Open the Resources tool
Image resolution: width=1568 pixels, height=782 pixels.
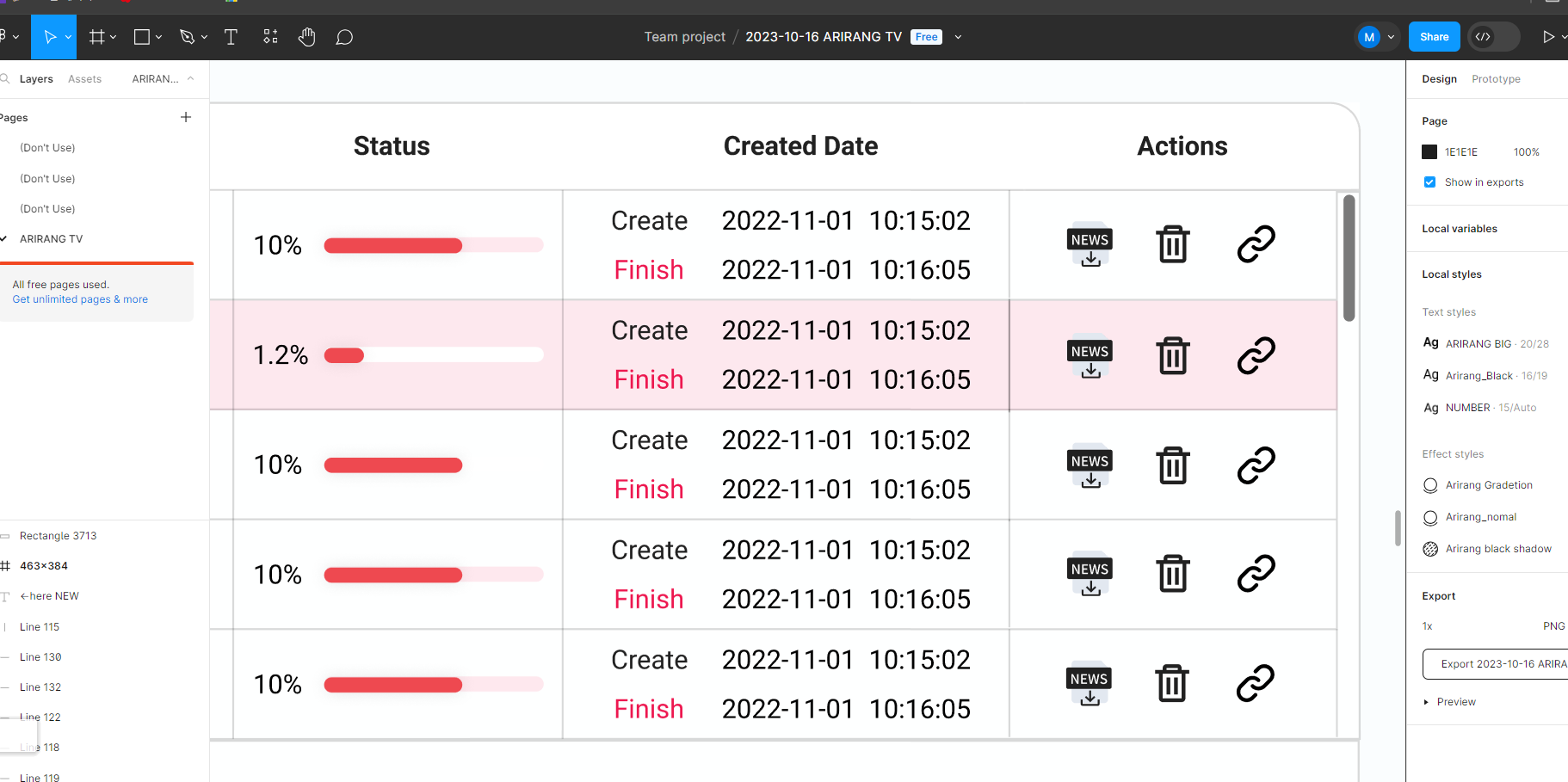coord(270,37)
